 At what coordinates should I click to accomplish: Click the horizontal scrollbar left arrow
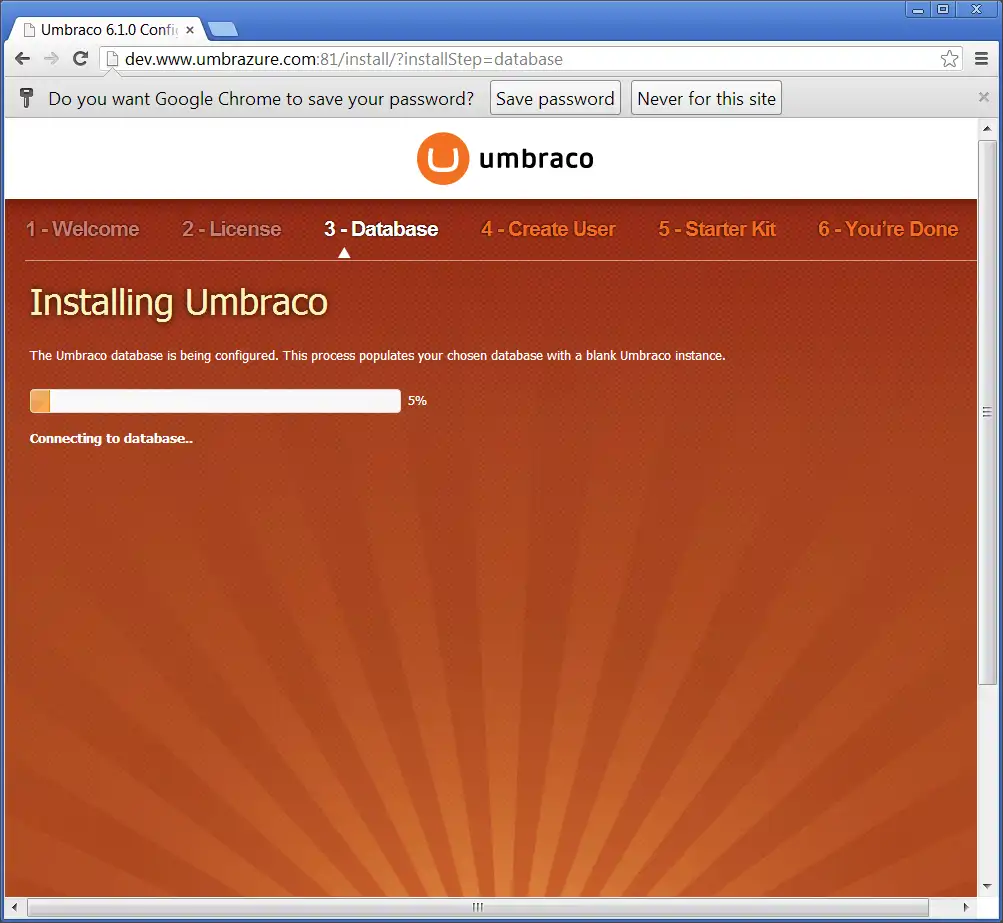click(14, 907)
